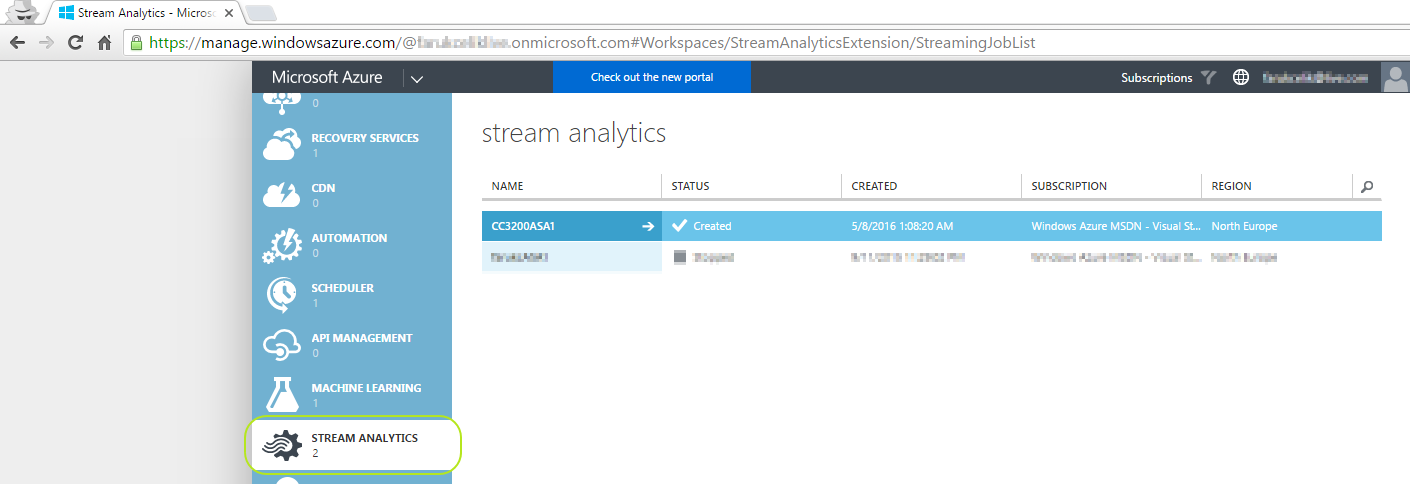
Task: Click the user account avatar icon
Action: [x=1395, y=77]
